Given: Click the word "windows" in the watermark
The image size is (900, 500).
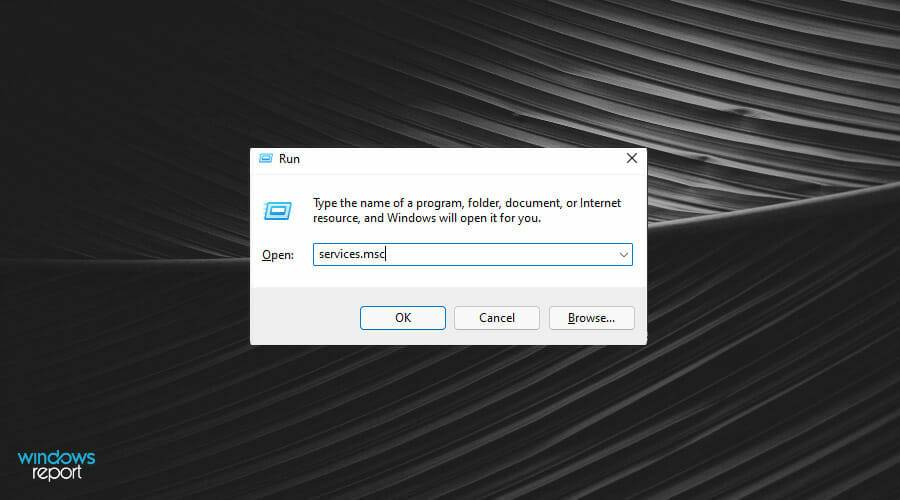Looking at the screenshot, I should click(56, 458).
